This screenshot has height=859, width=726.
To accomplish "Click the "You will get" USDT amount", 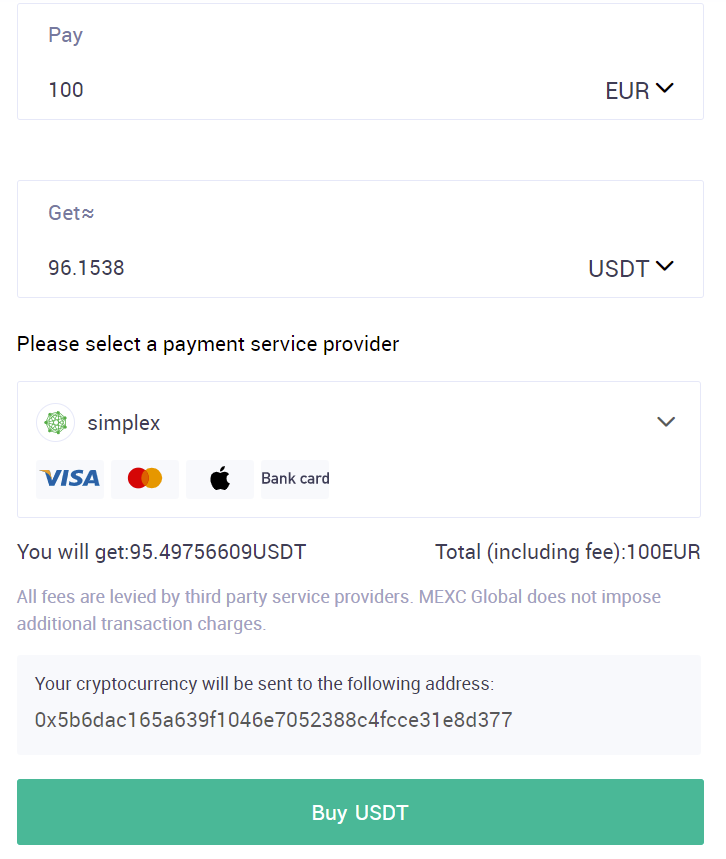I will (218, 552).
